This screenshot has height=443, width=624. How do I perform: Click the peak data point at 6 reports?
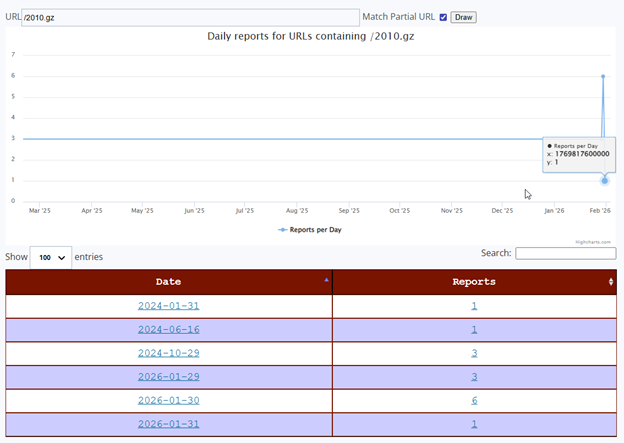point(603,76)
